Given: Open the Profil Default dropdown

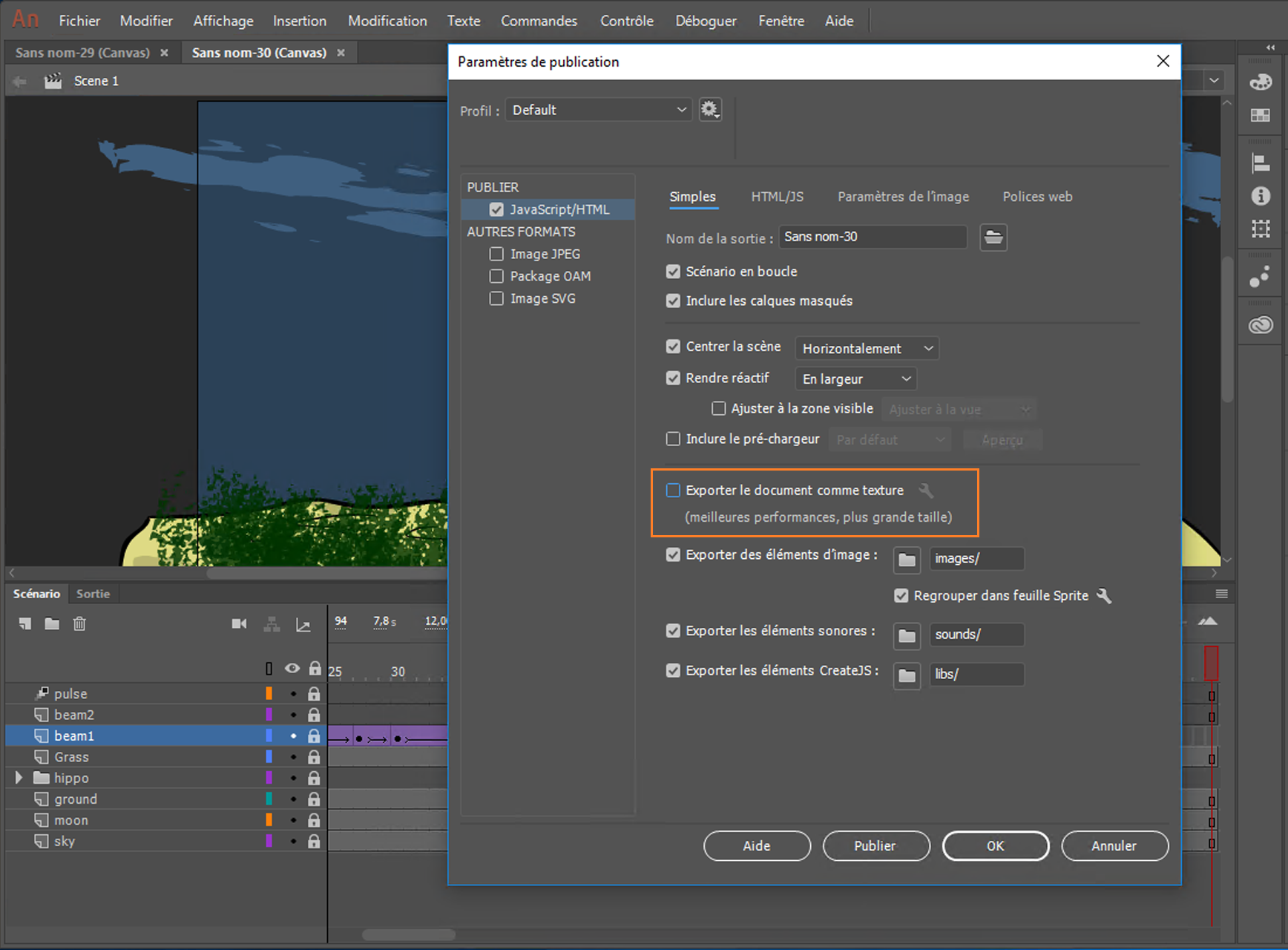Looking at the screenshot, I should coord(599,110).
